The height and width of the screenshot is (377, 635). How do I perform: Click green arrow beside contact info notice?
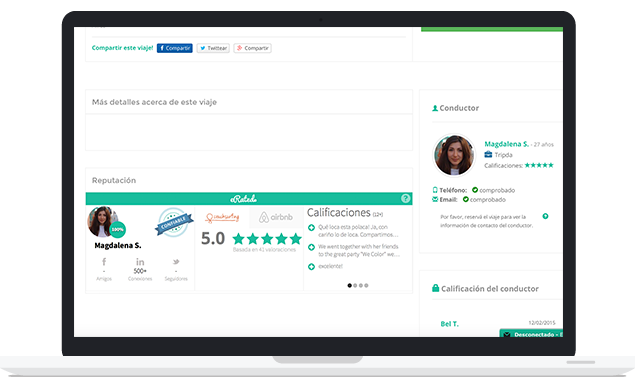click(x=546, y=216)
